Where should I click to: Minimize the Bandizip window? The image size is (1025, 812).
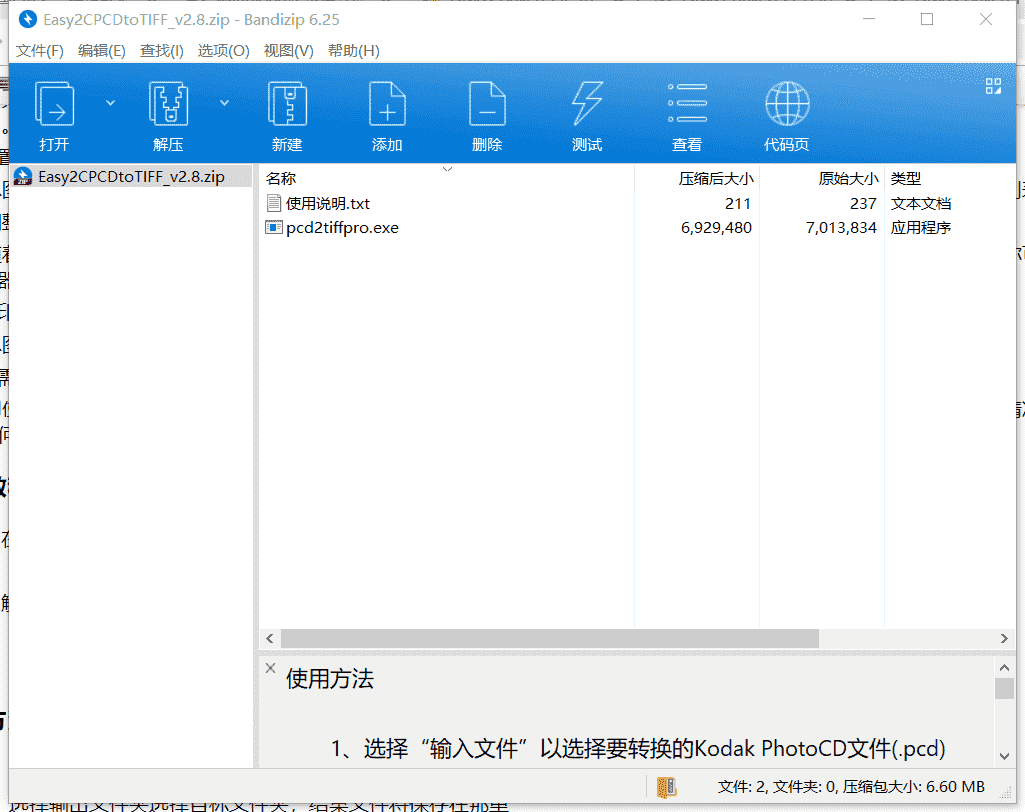(x=869, y=20)
